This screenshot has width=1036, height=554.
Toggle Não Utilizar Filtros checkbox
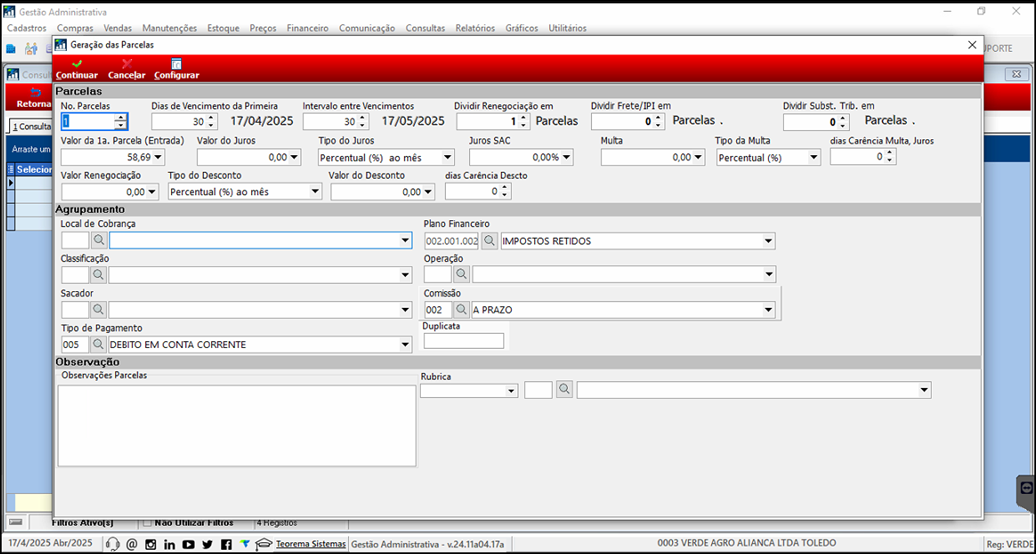147,522
